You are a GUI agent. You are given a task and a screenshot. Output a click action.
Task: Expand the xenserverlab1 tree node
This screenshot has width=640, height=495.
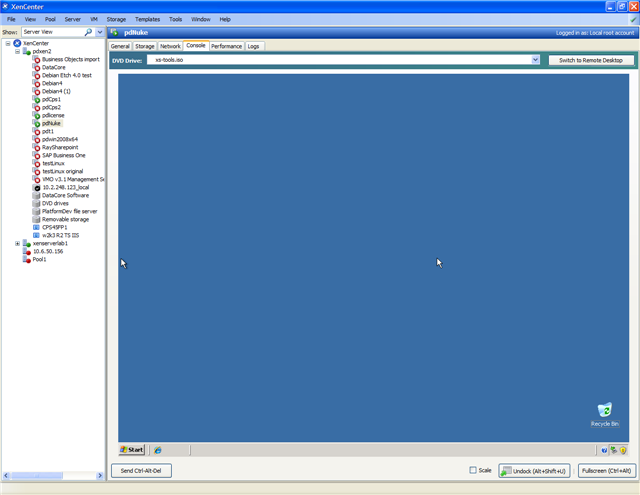(x=17, y=243)
